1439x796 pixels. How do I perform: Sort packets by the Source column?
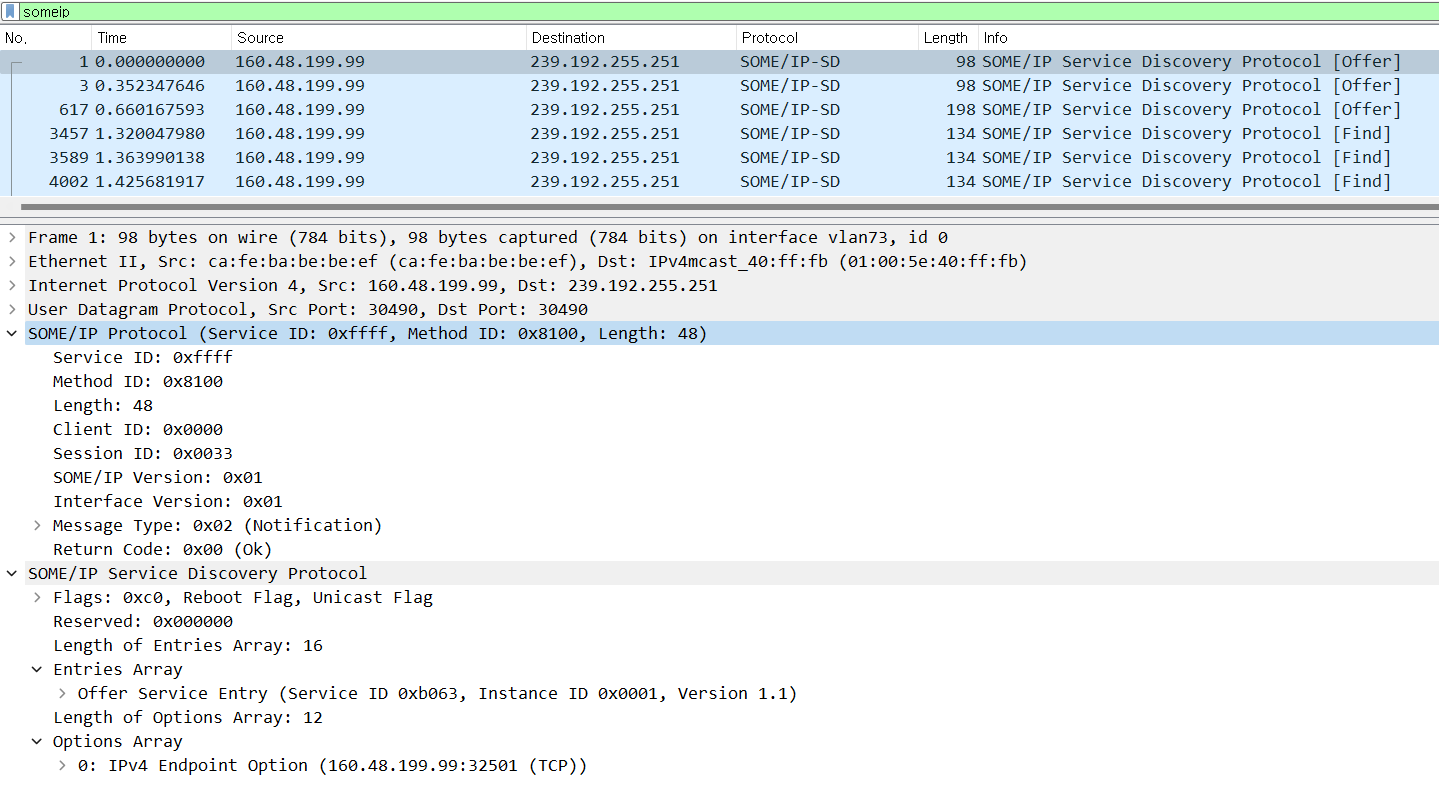click(x=379, y=38)
